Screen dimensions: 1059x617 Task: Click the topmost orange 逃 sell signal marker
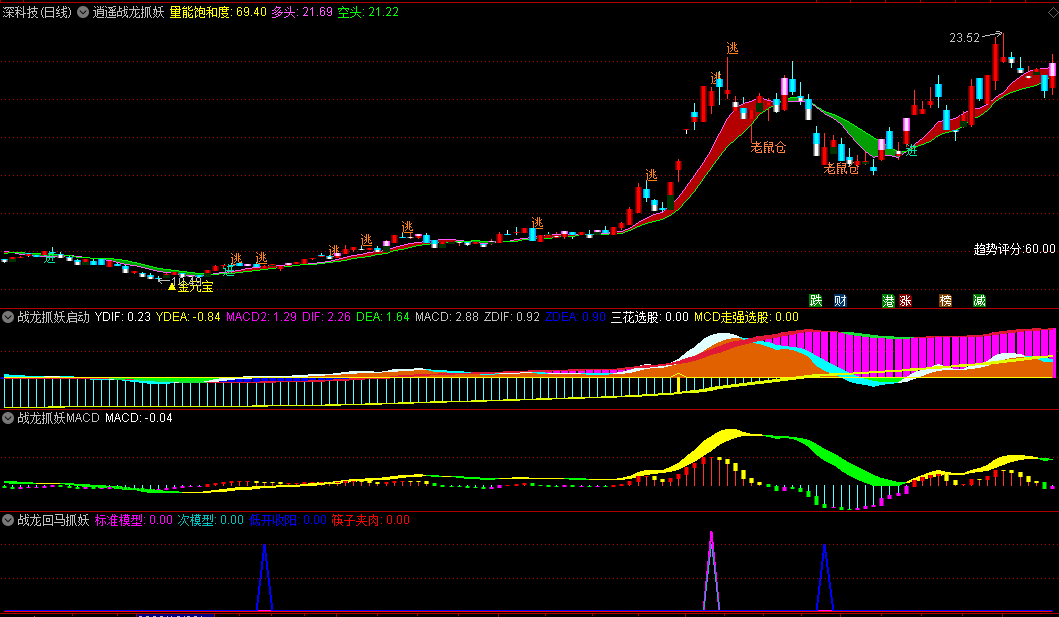[x=733, y=48]
